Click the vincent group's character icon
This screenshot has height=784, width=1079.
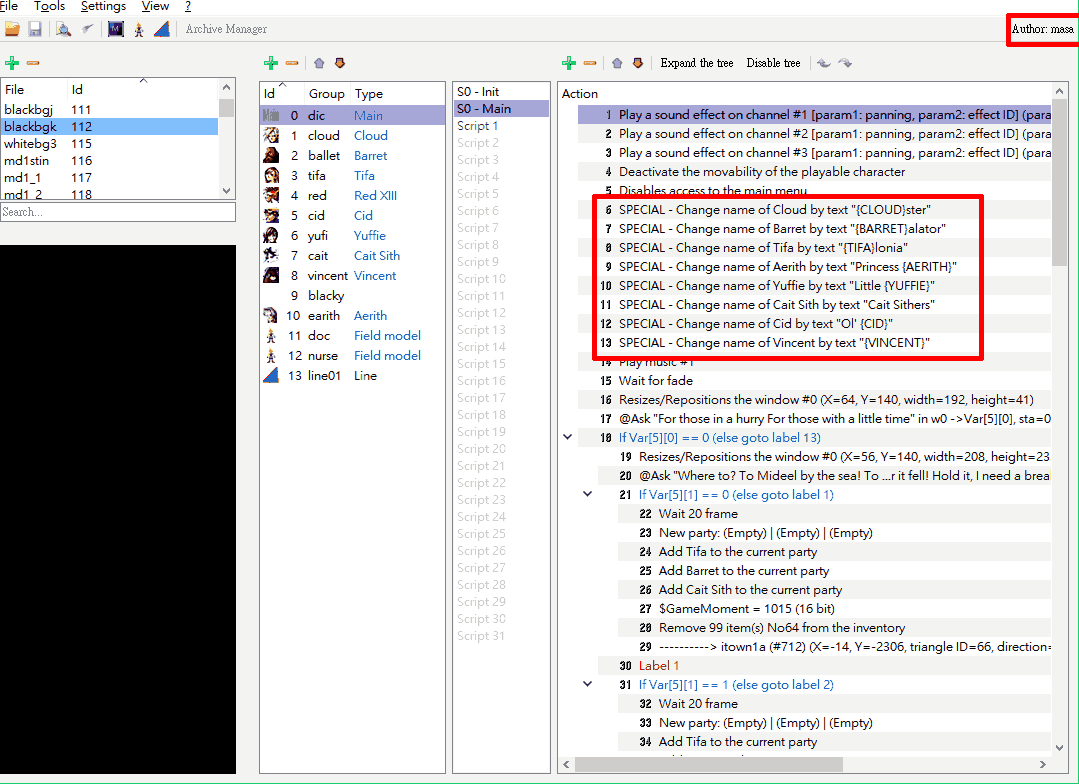click(x=271, y=275)
